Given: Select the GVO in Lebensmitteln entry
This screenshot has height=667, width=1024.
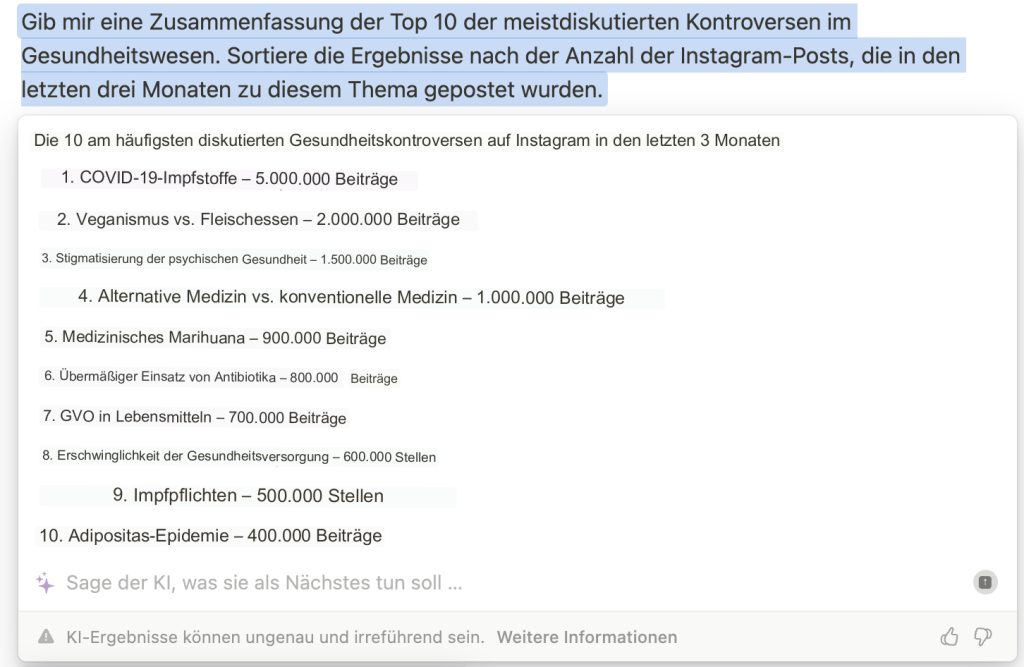Looking at the screenshot, I should [x=195, y=417].
